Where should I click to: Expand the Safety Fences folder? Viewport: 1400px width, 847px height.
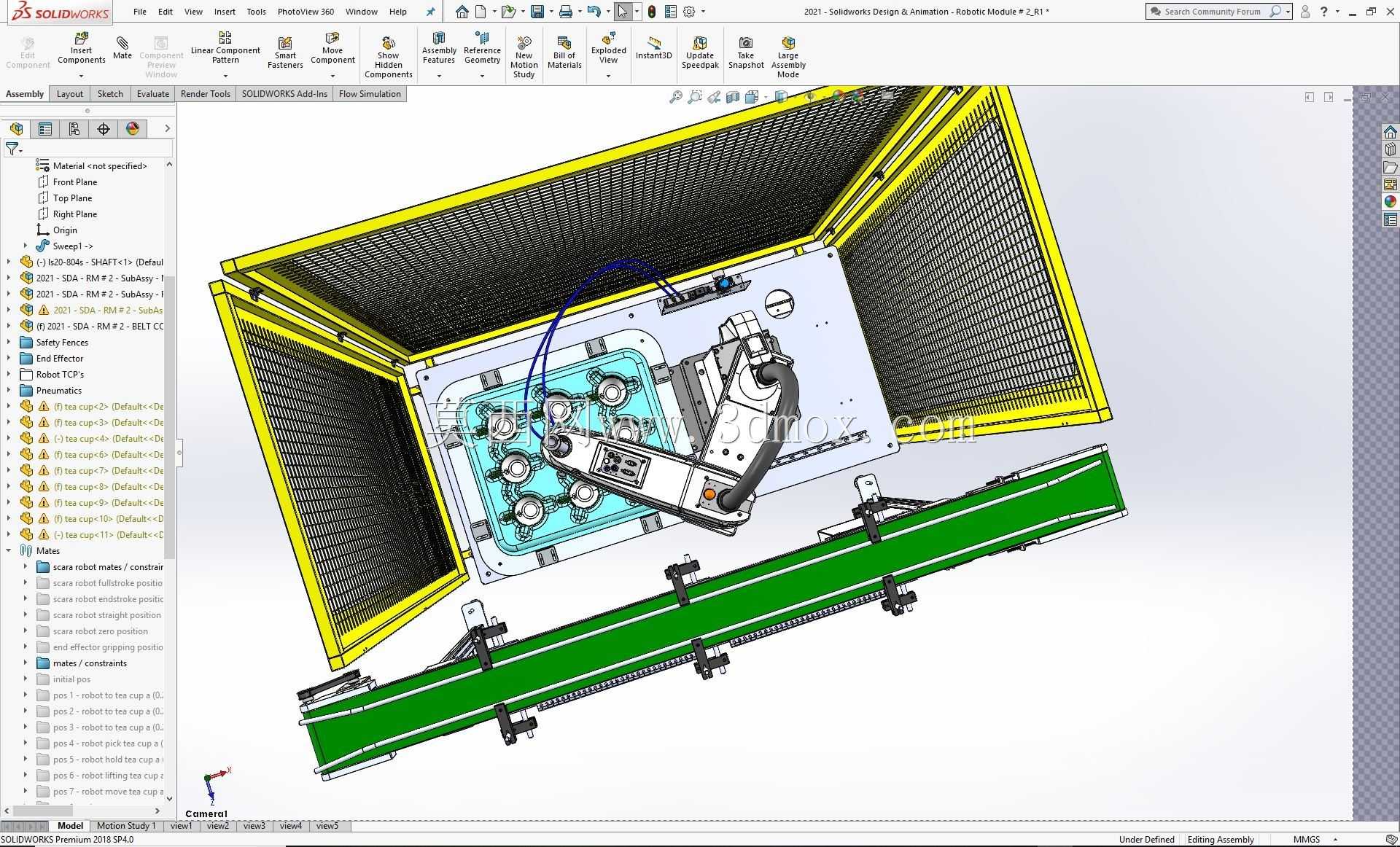[x=9, y=342]
